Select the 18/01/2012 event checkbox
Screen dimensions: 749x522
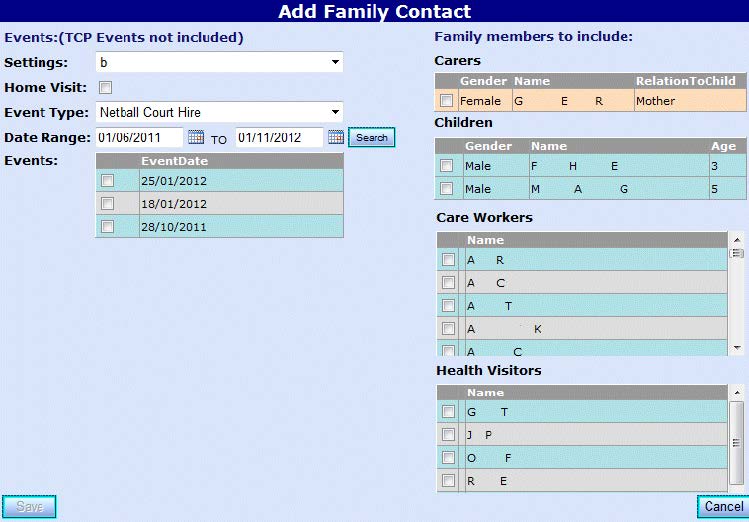[x=108, y=204]
